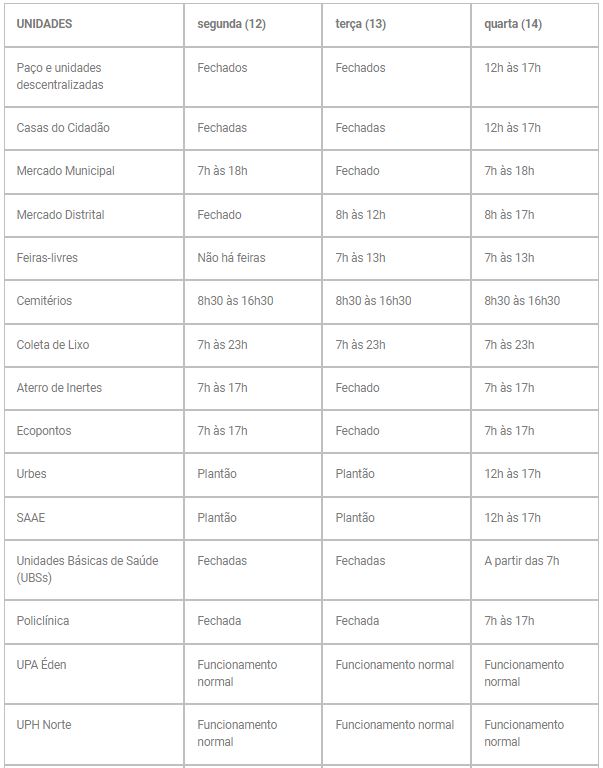
Task: Select the Unidades Básicas de Saúde cell
Action: [x=88, y=569]
